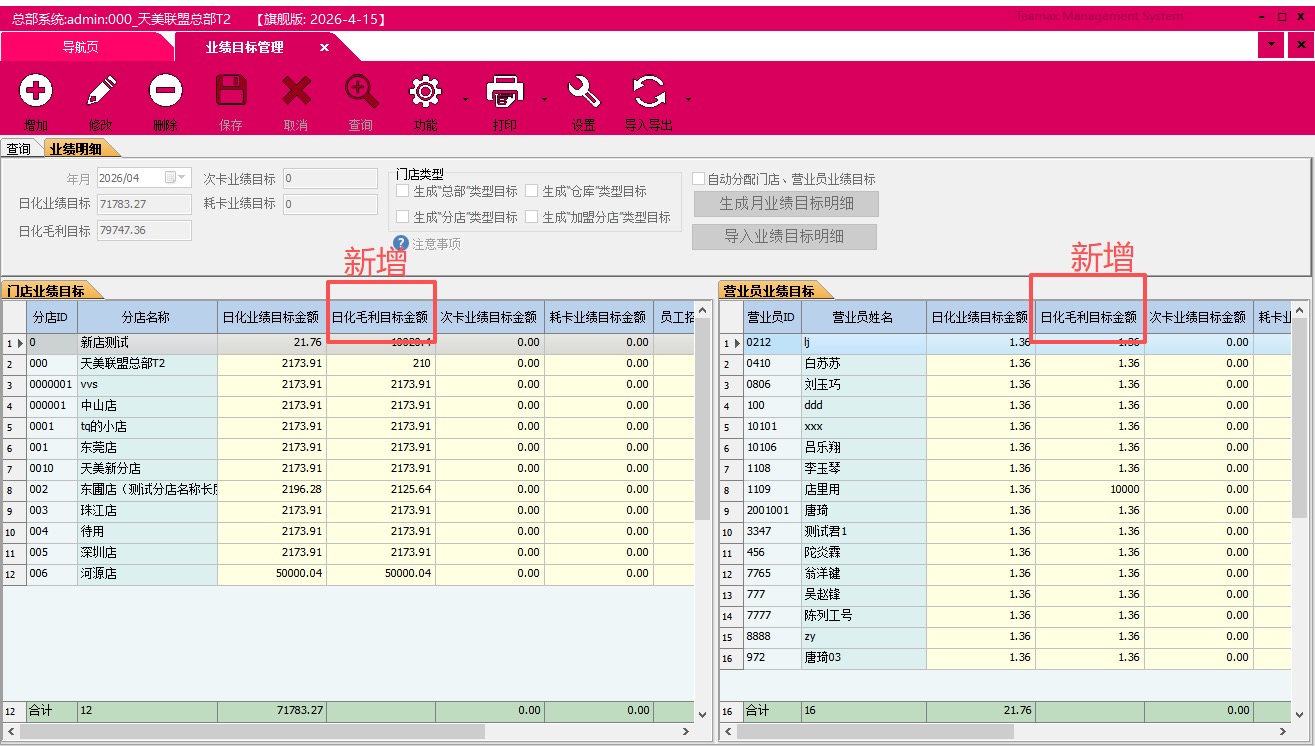The height and width of the screenshot is (746, 1315).
Task: Click the 删除 (Delete) minus icon
Action: click(x=166, y=93)
